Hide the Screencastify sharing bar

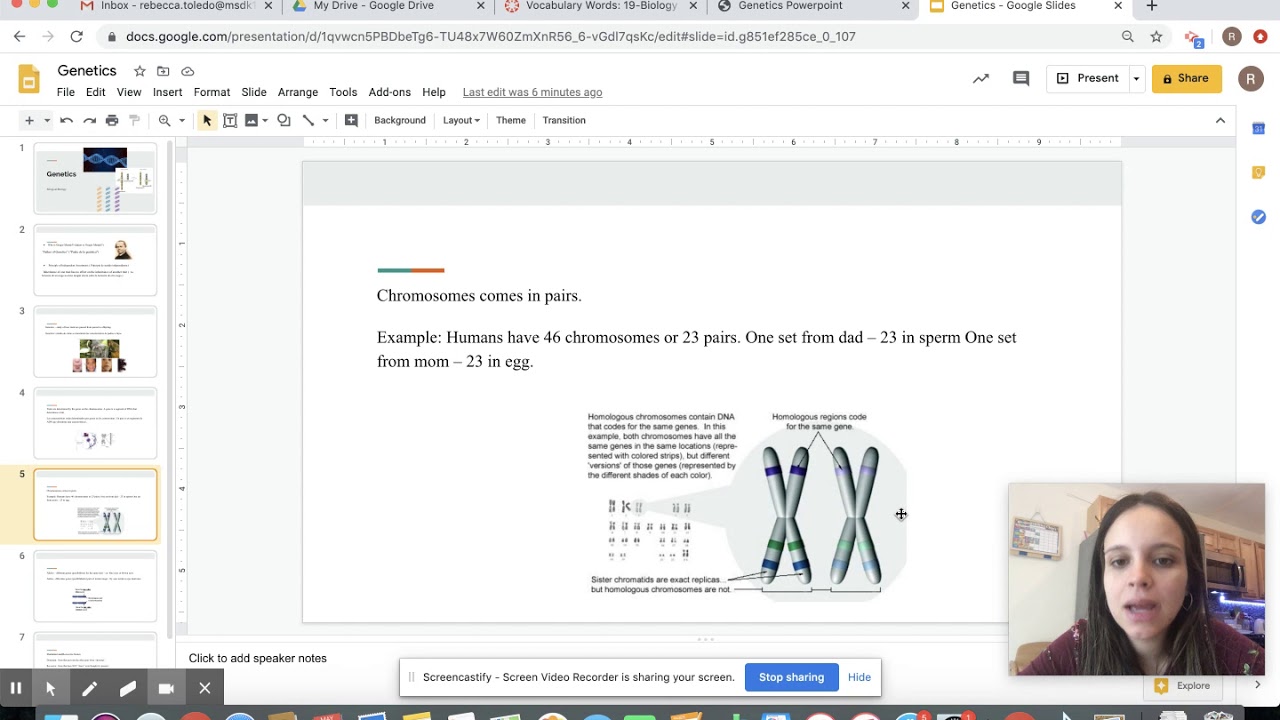(x=859, y=677)
